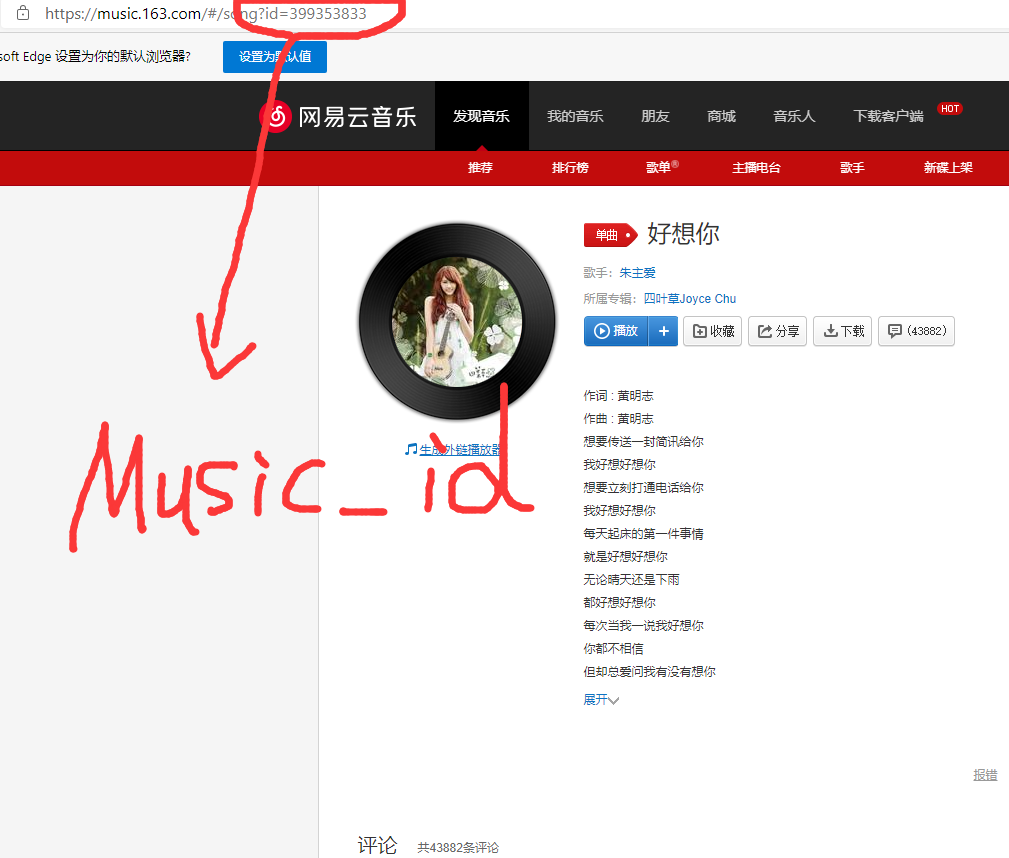Click the 播放 play button
The image size is (1009, 858).
pos(616,331)
